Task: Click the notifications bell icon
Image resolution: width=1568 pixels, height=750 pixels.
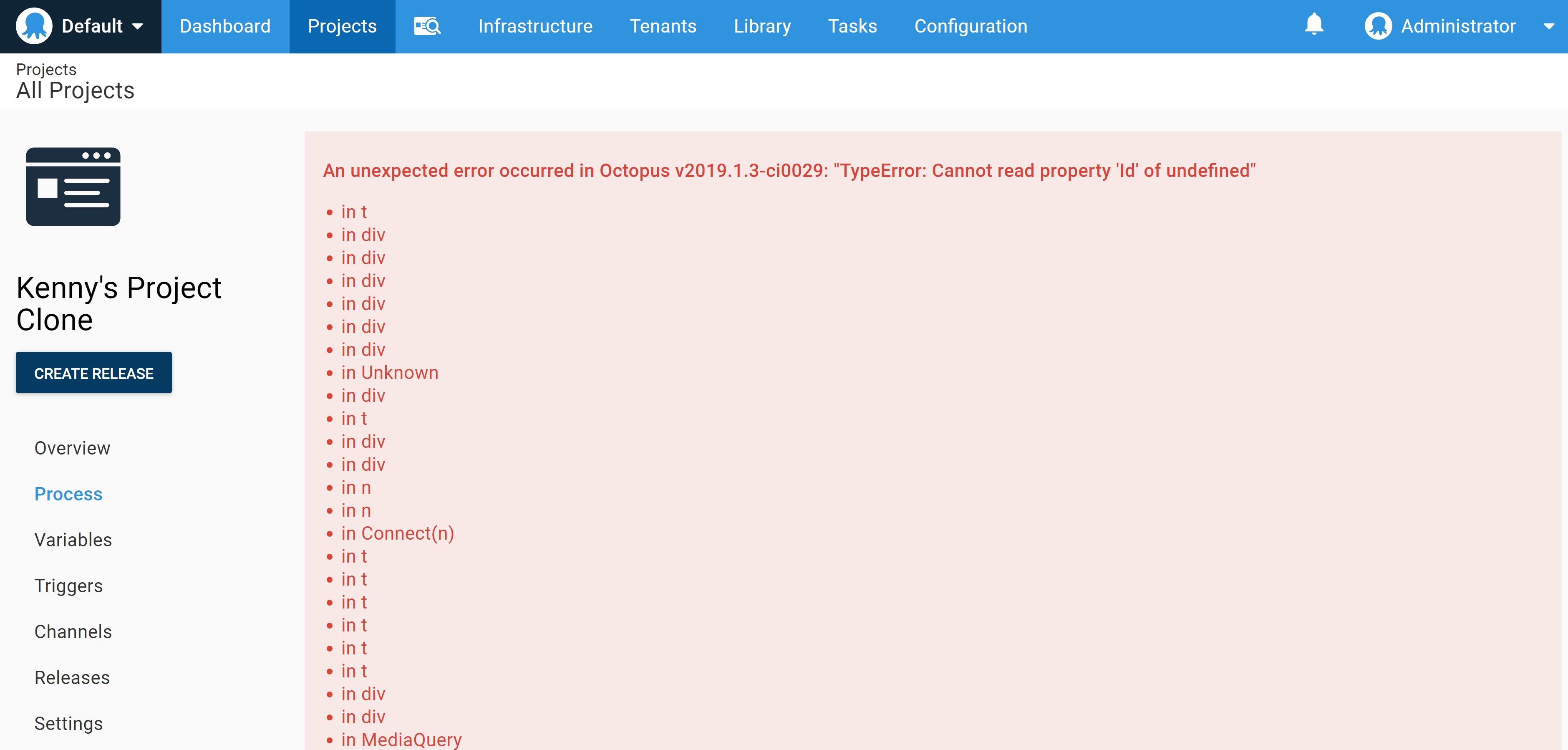Action: (1313, 25)
